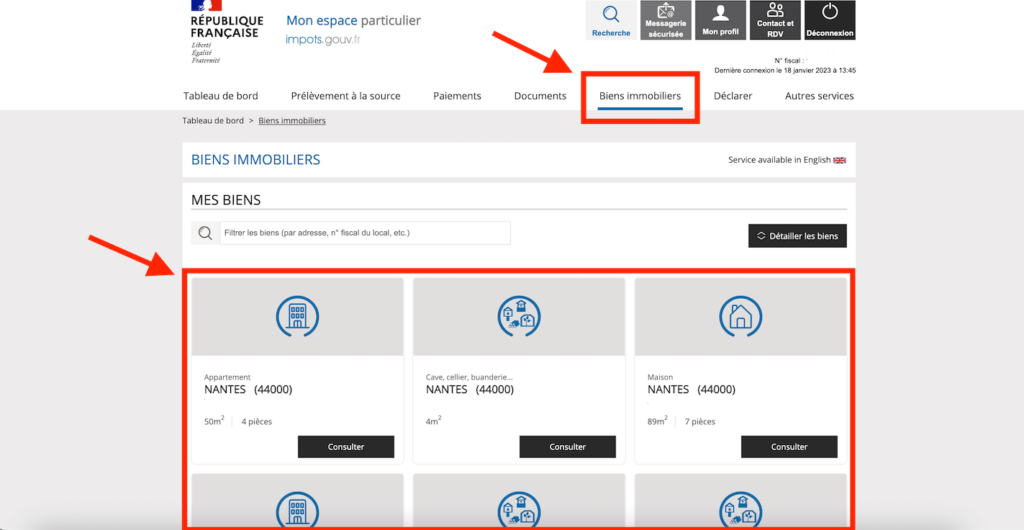Click the UK flag next to English service
The image size is (1024, 530).
(x=840, y=160)
